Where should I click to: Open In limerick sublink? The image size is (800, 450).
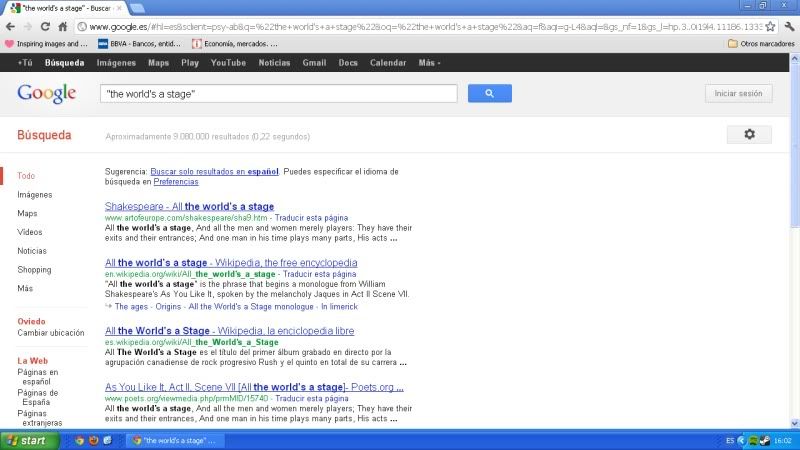[339, 307]
